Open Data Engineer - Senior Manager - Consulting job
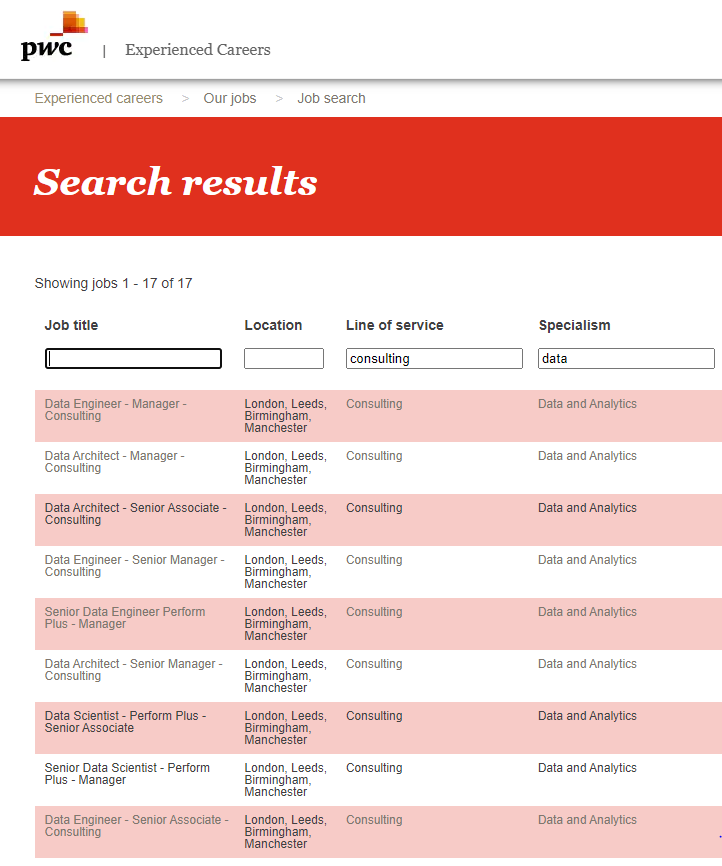Screen dimensions: 722x866 point(134,566)
